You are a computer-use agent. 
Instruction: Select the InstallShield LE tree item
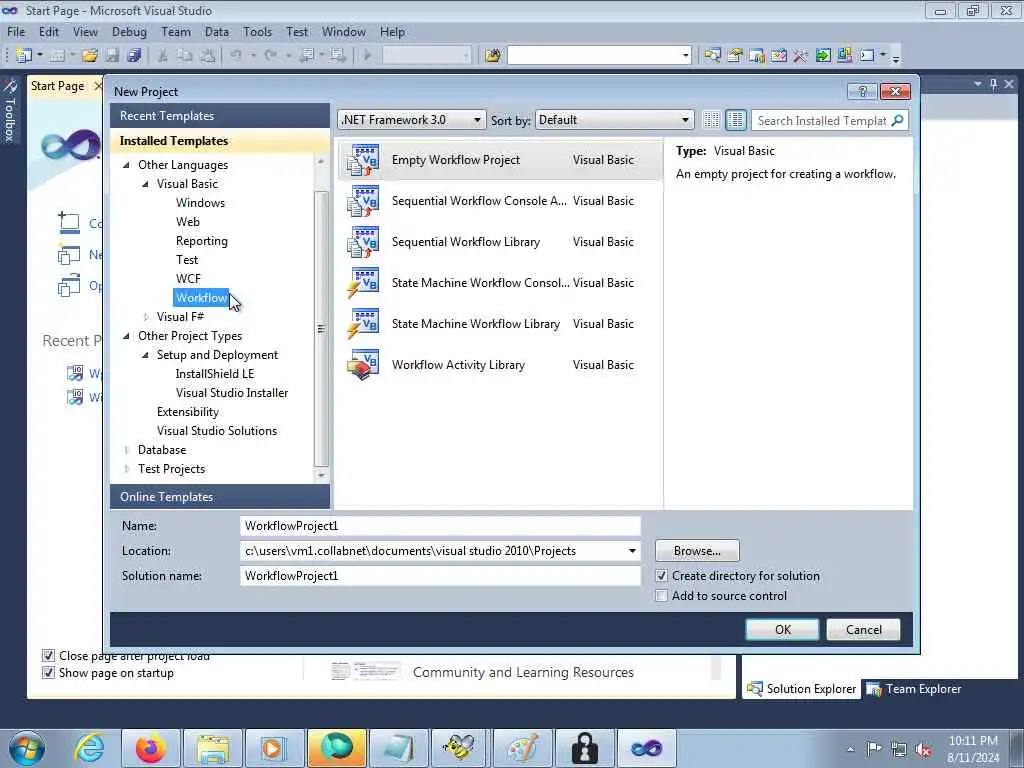click(x=215, y=374)
